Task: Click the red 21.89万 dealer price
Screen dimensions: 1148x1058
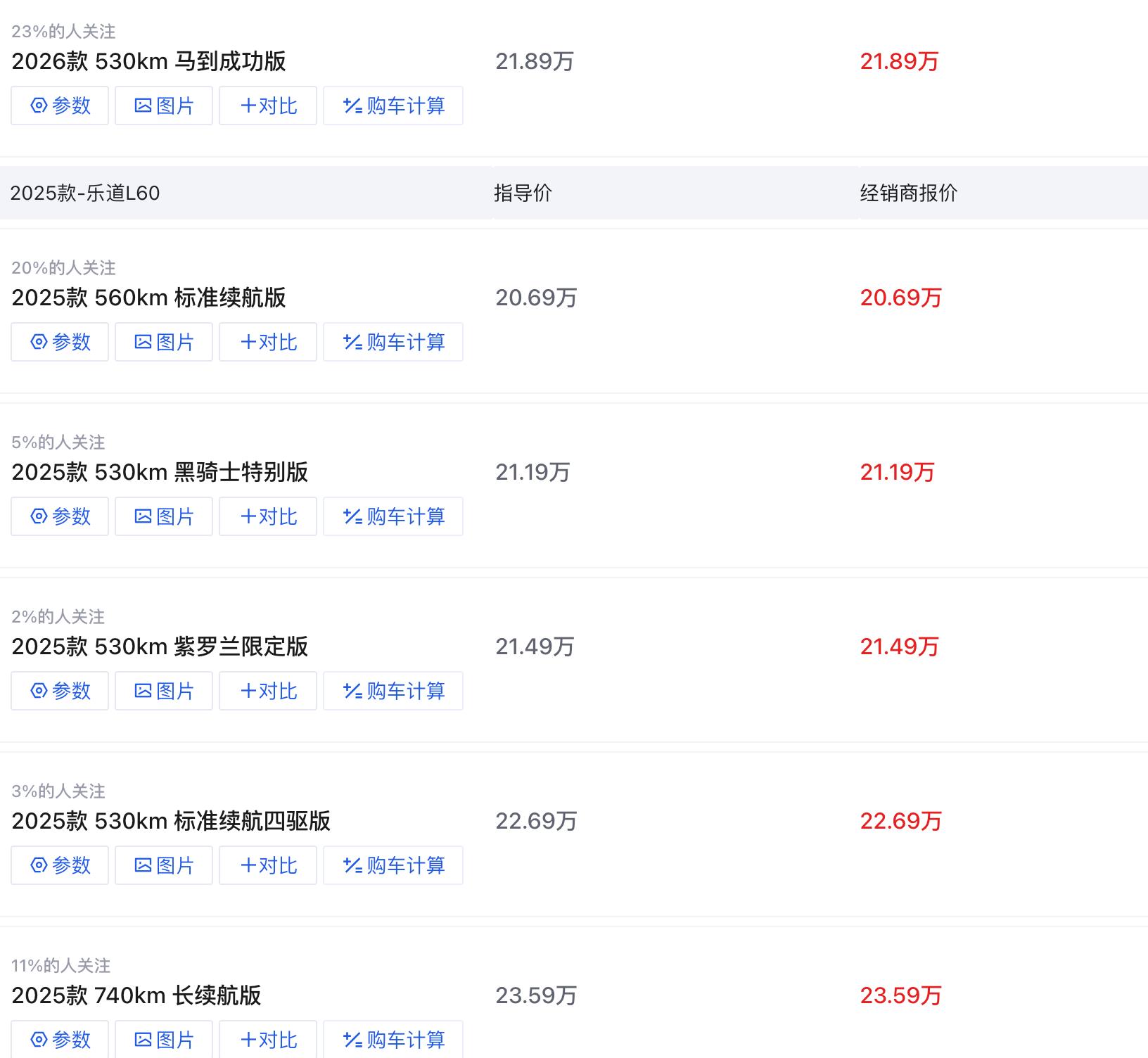Action: [899, 61]
